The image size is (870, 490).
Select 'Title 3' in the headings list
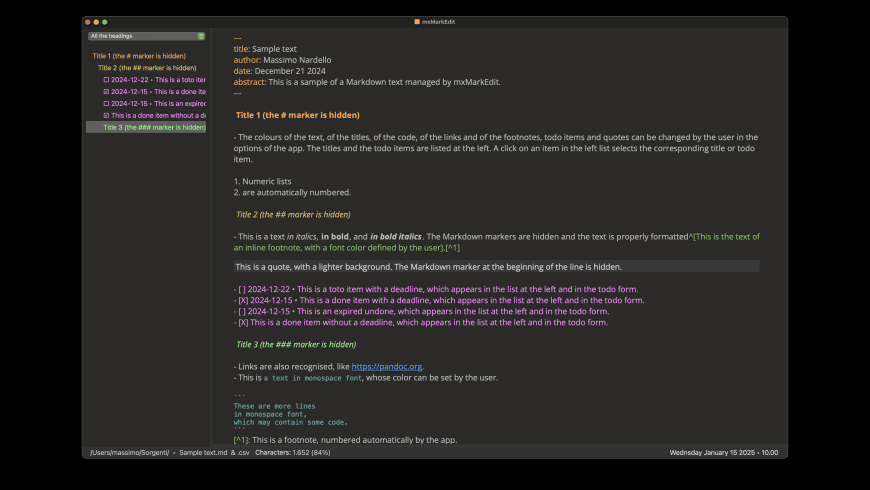click(154, 127)
